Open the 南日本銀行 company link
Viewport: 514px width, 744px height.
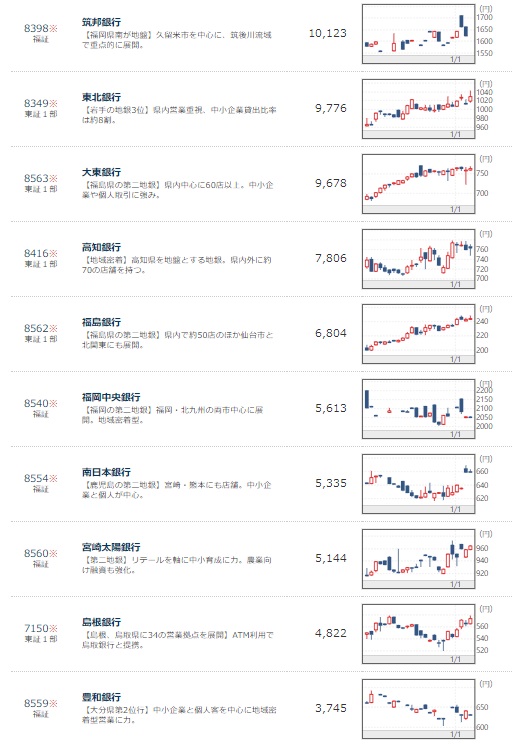(106, 472)
